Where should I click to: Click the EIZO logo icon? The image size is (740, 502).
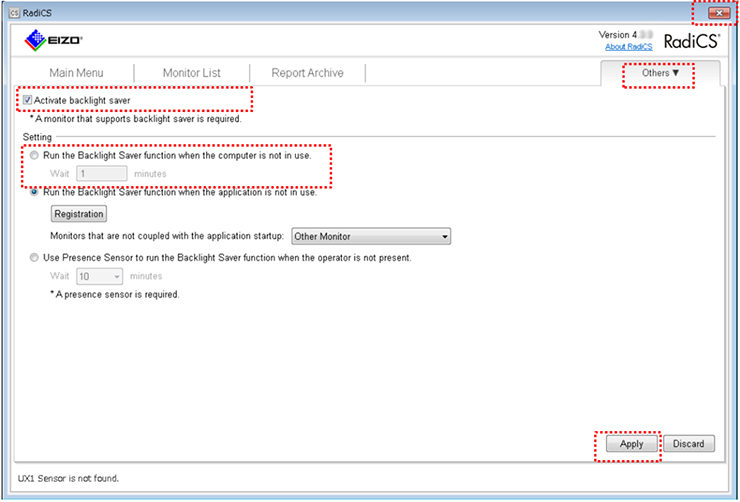point(53,40)
